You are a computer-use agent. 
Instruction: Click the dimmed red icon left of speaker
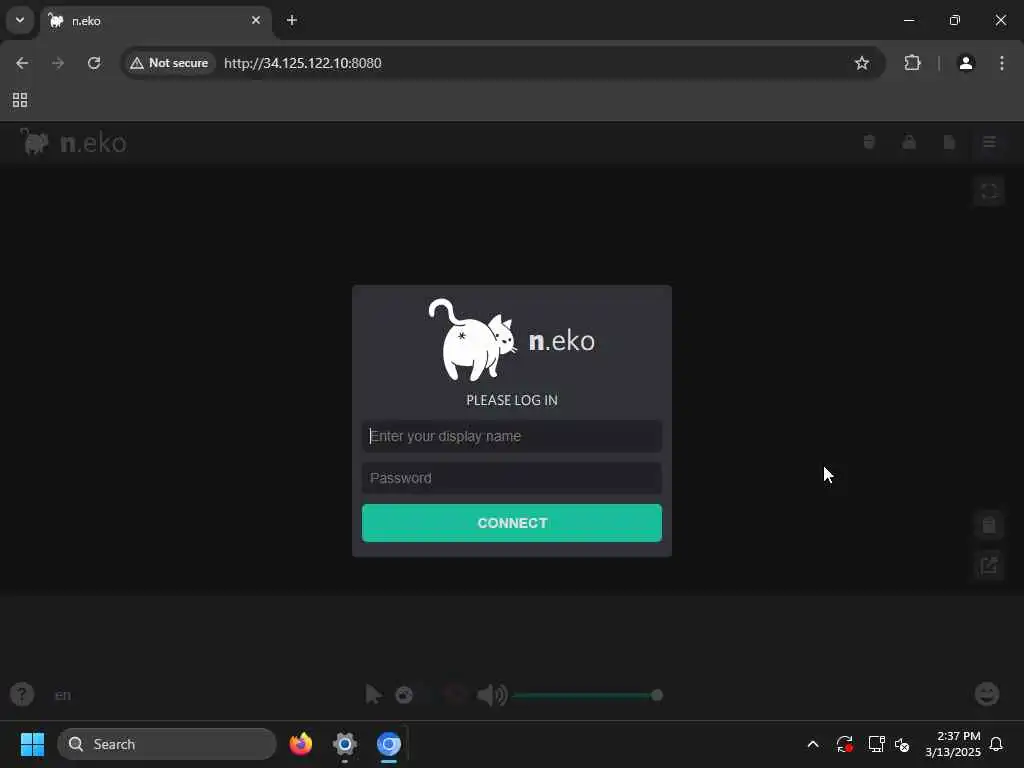pyautogui.click(x=455, y=694)
